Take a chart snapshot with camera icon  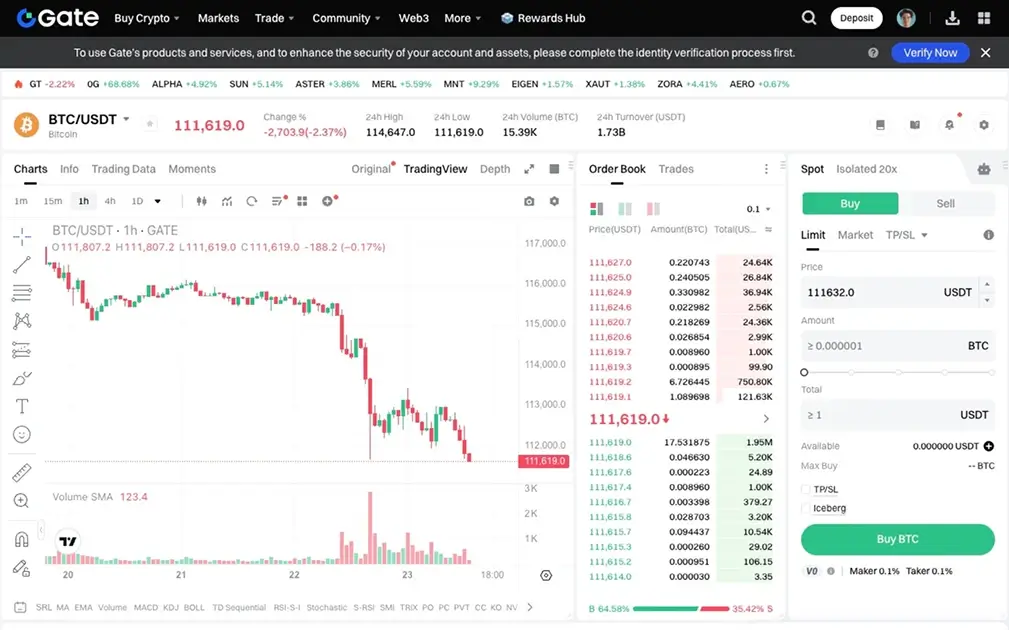tap(529, 201)
